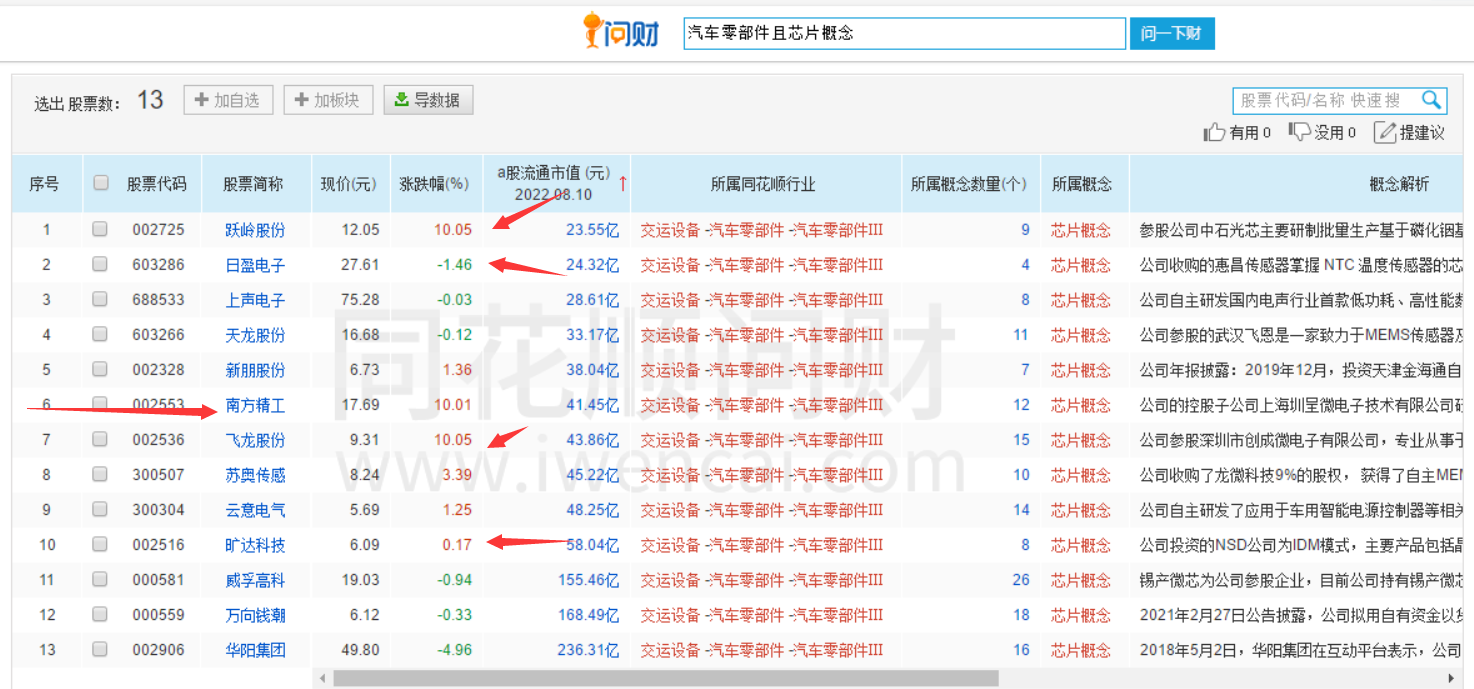This screenshot has width=1474, height=689.
Task: Open stock link 旷达科技
Action: point(255,545)
